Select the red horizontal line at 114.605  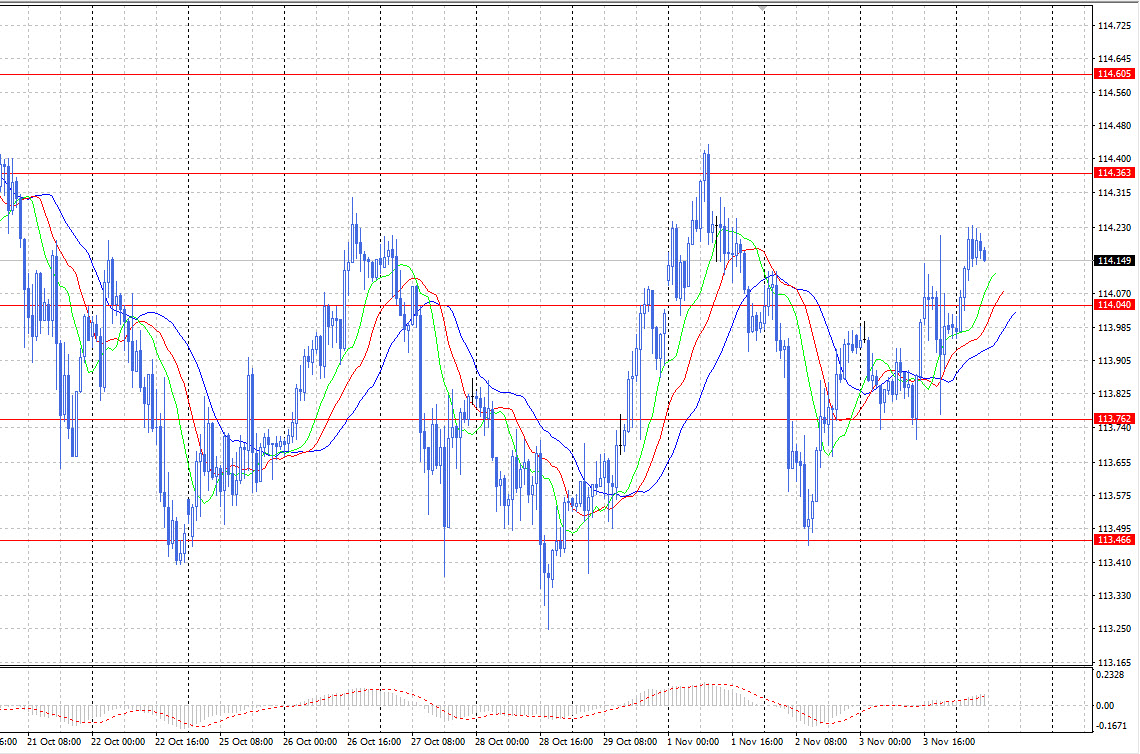tap(546, 74)
